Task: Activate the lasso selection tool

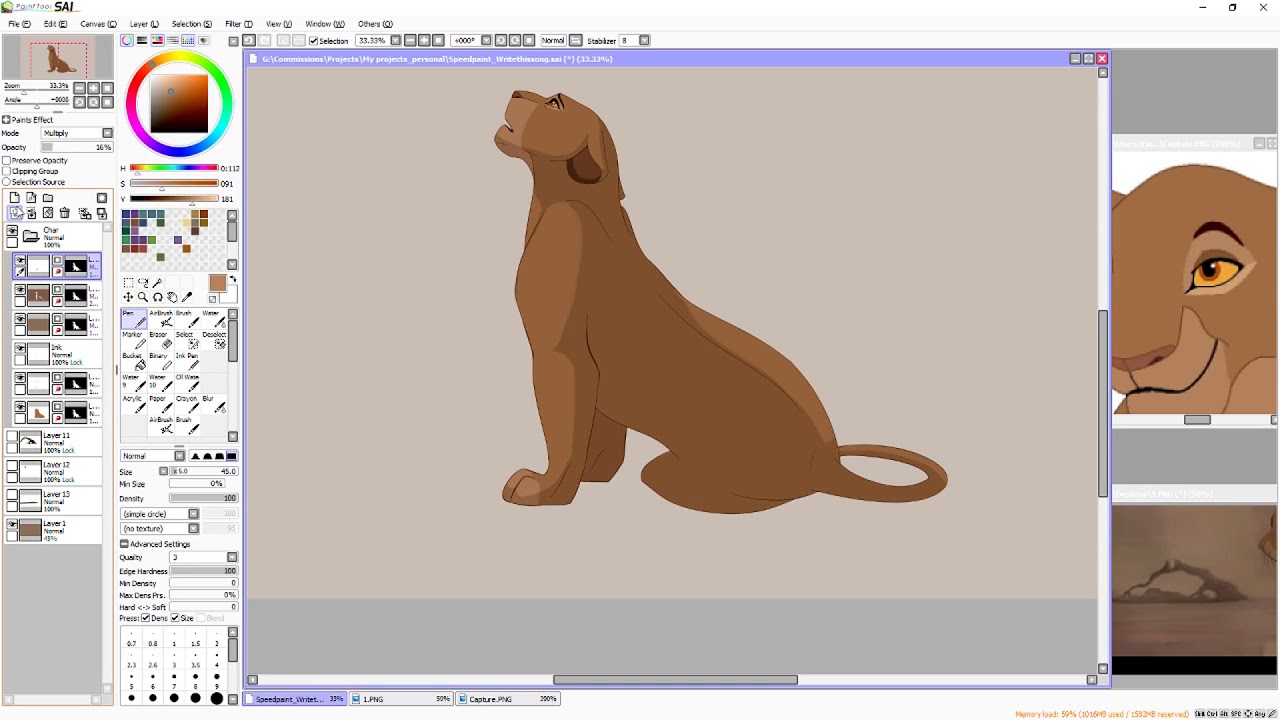Action: [x=143, y=283]
